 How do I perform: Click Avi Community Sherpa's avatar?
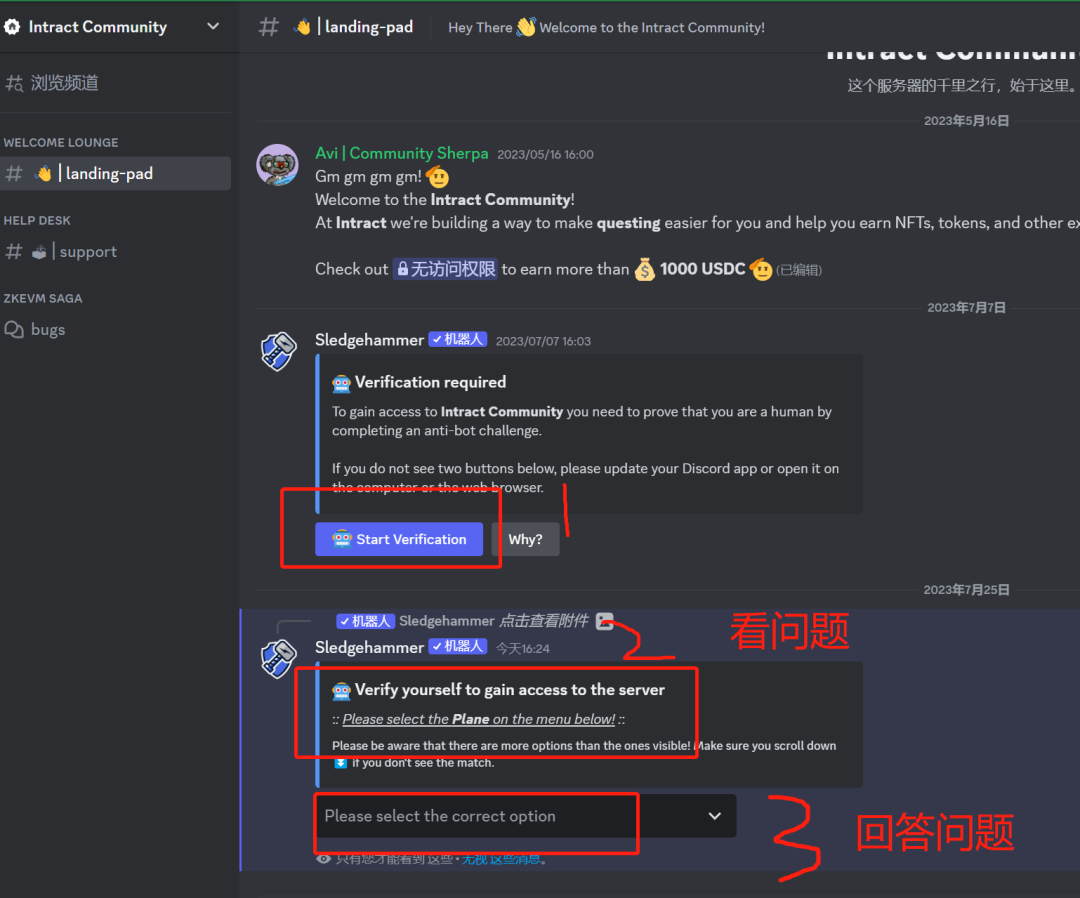pyautogui.click(x=277, y=165)
